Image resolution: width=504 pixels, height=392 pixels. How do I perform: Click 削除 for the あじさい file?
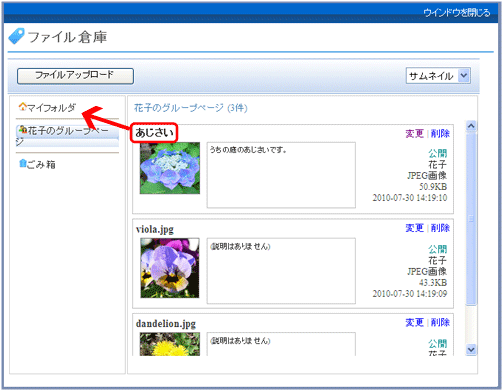[x=440, y=133]
